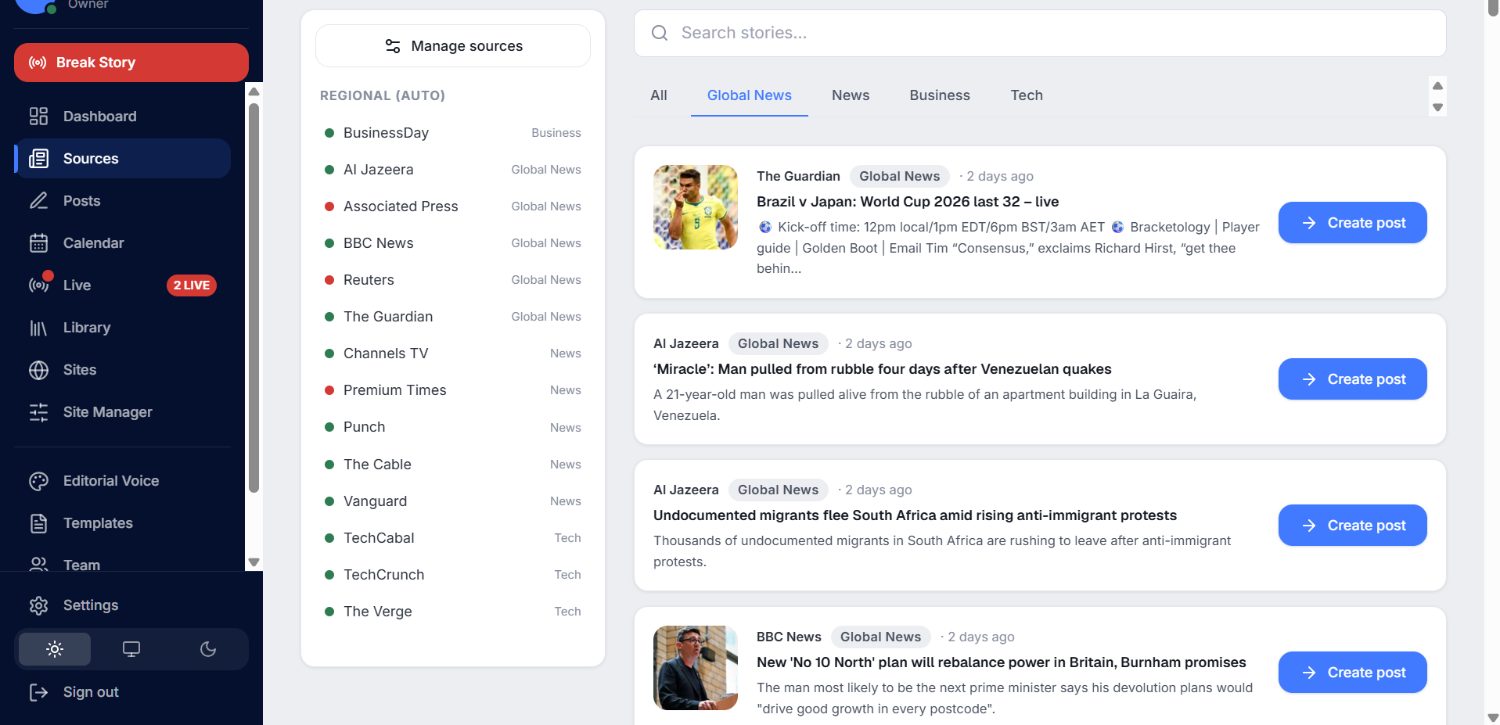Screen dimensions: 1500x725
Task: Click the 2 LIVE badge
Action: [191, 285]
